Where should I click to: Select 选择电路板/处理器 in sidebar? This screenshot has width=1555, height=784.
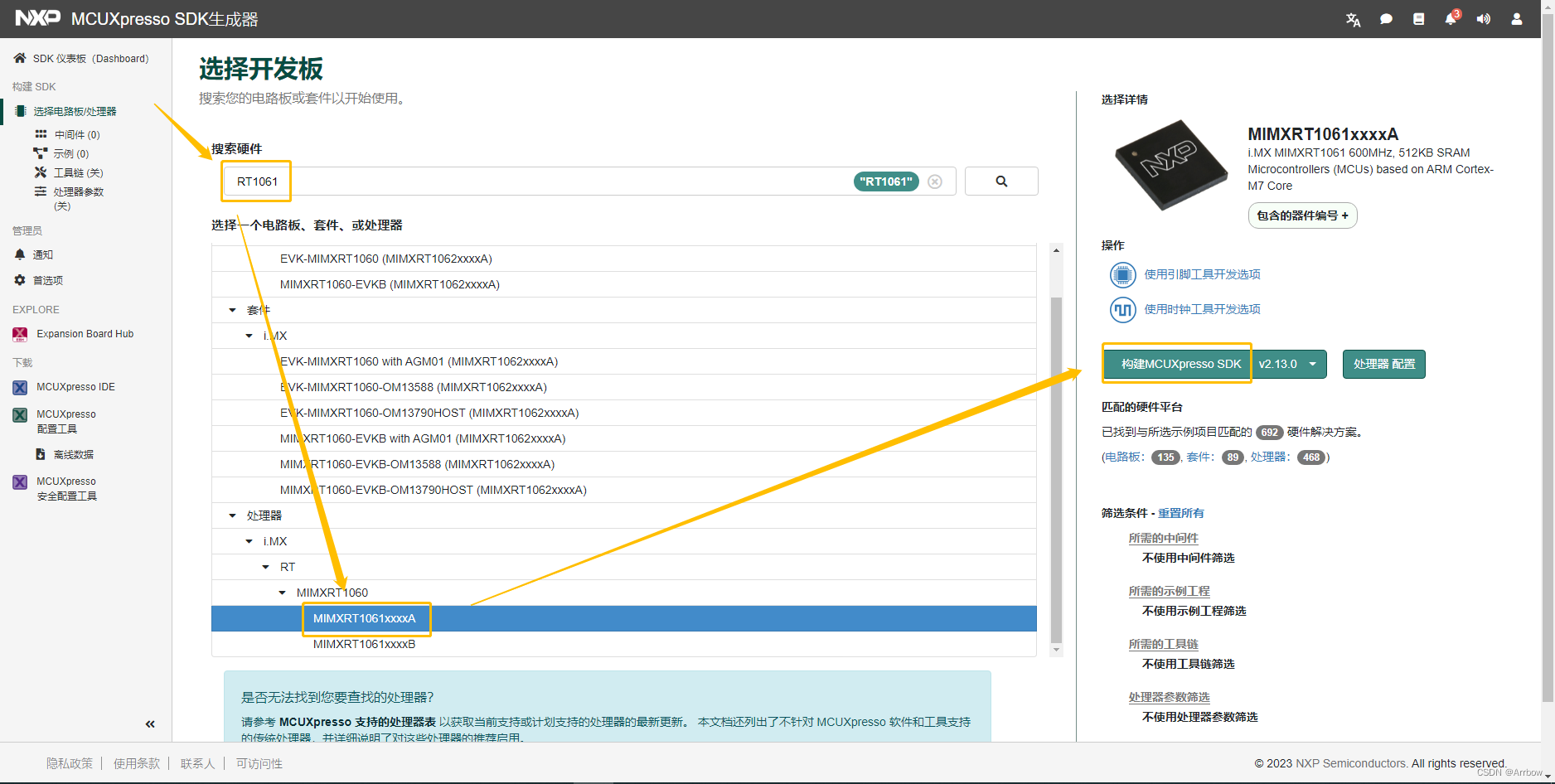point(75,111)
